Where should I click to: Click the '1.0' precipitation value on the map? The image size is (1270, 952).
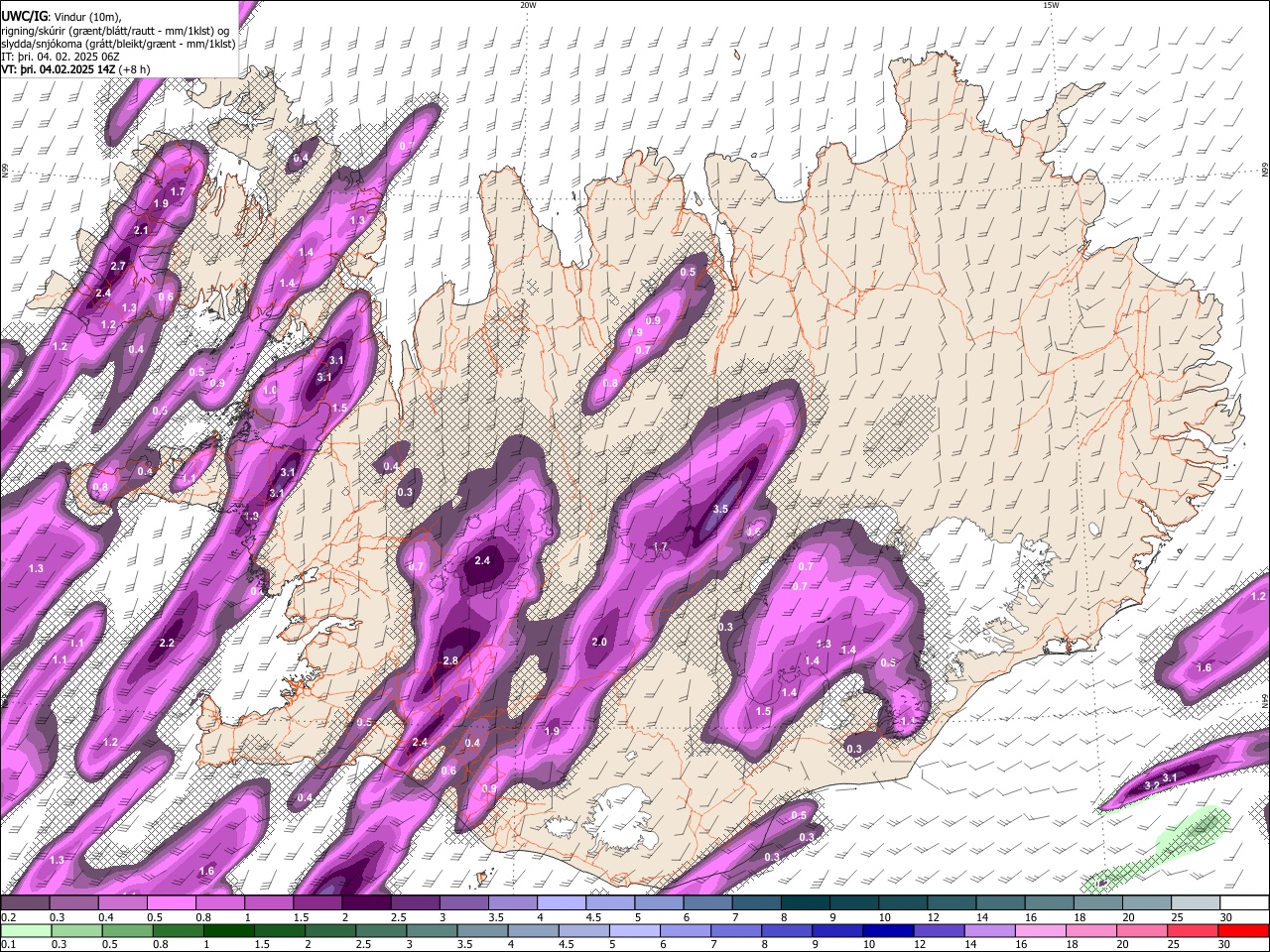coord(269,390)
